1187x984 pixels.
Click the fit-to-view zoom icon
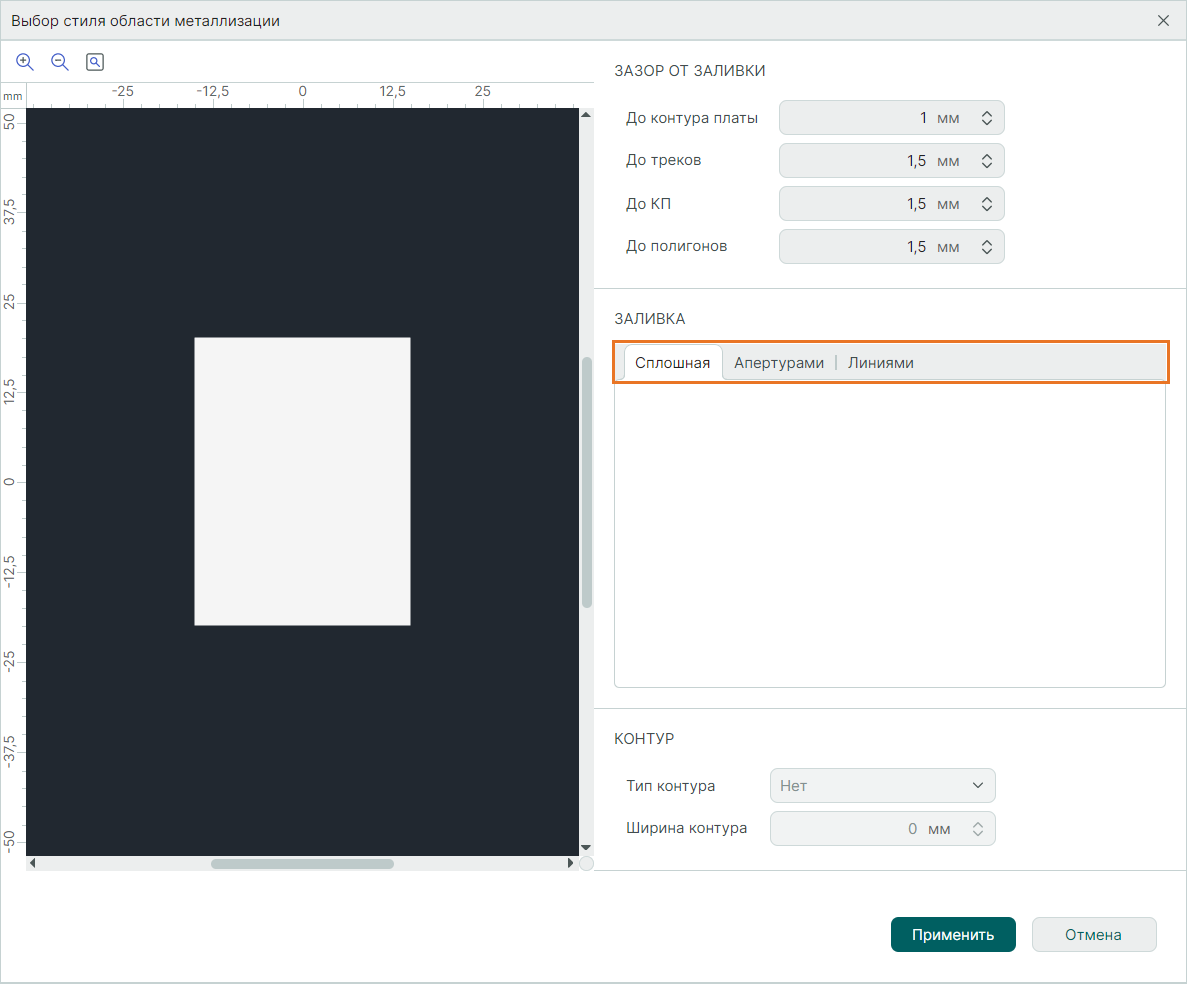click(x=95, y=62)
